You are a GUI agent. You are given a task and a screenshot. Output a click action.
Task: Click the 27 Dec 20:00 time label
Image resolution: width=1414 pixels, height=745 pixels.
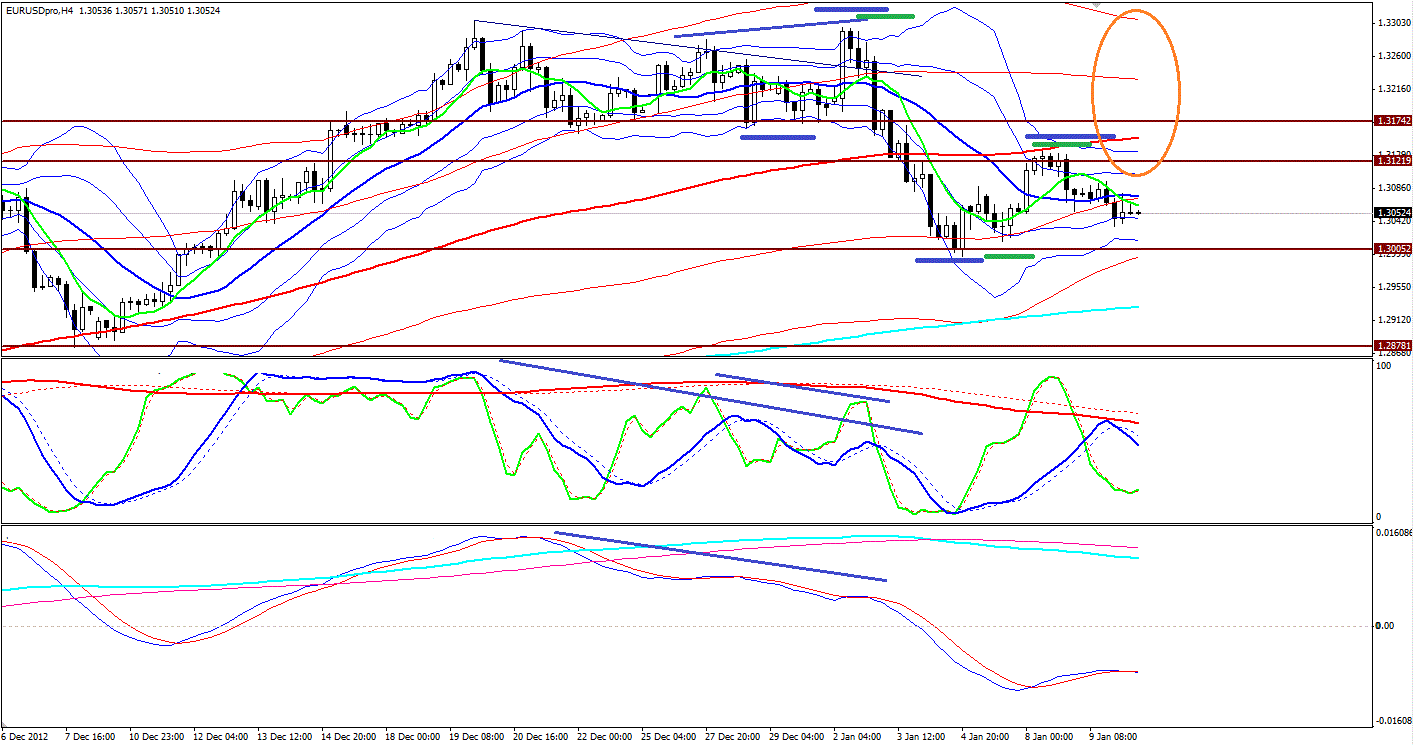[732, 736]
